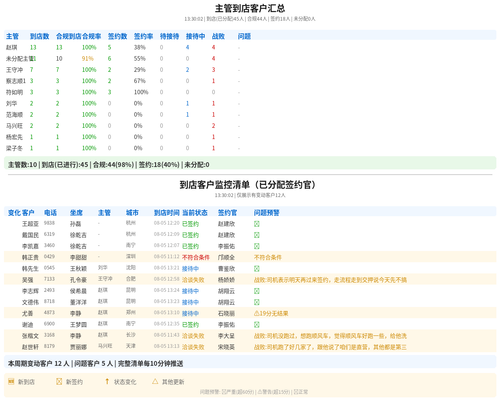Click the 已签约 status in 谢迪 row

[x=190, y=325]
